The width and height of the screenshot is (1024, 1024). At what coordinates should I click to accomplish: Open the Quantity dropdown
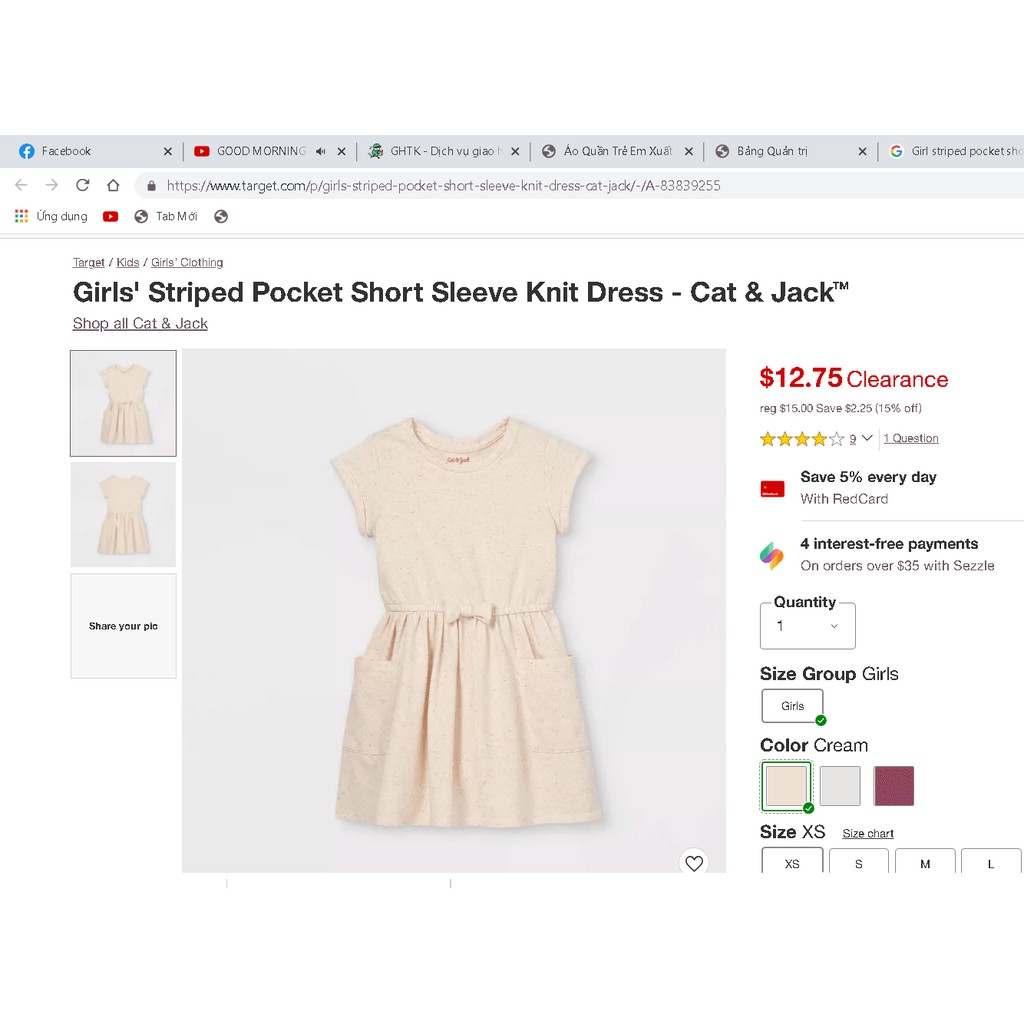pyautogui.click(x=808, y=626)
